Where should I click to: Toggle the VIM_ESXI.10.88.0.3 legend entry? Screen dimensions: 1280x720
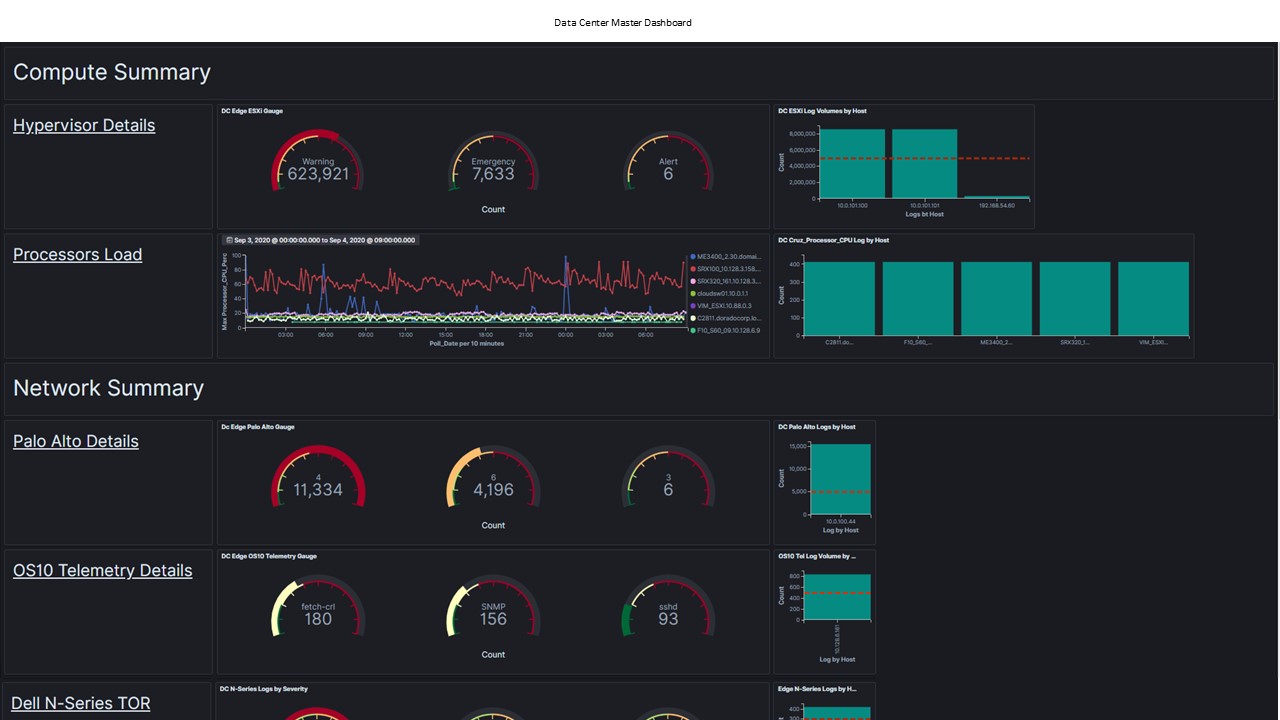[727, 305]
